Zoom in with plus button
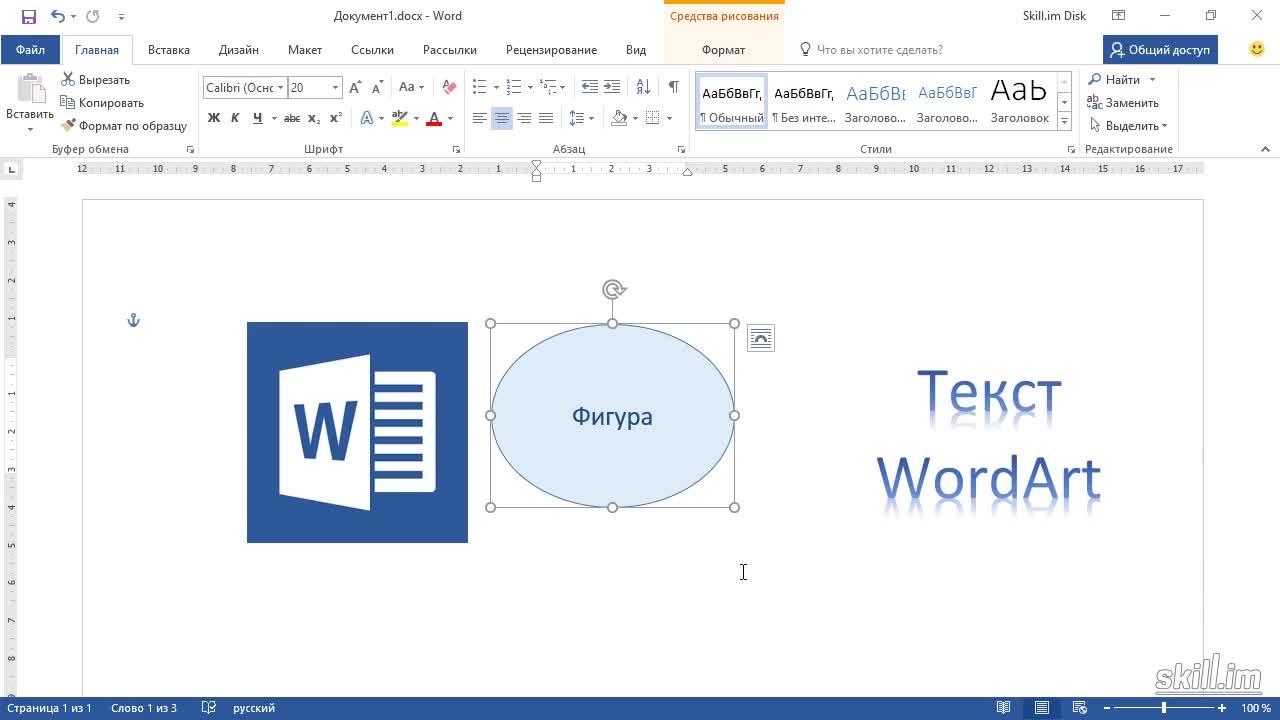 tap(1222, 708)
